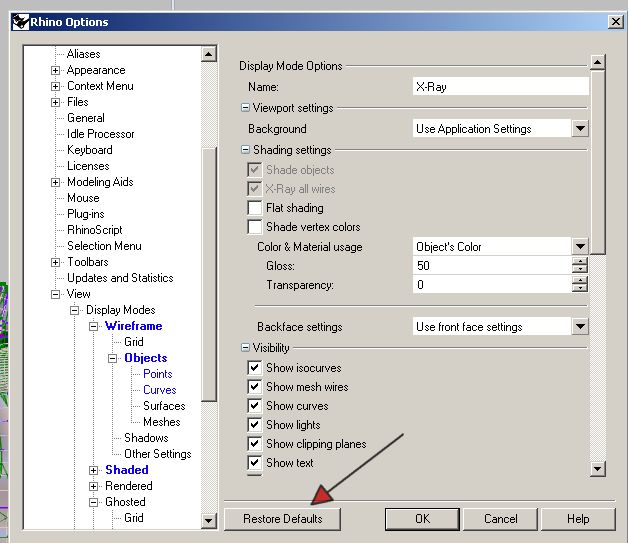628x543 pixels.
Task: Select Curves under Objects
Action: (160, 390)
